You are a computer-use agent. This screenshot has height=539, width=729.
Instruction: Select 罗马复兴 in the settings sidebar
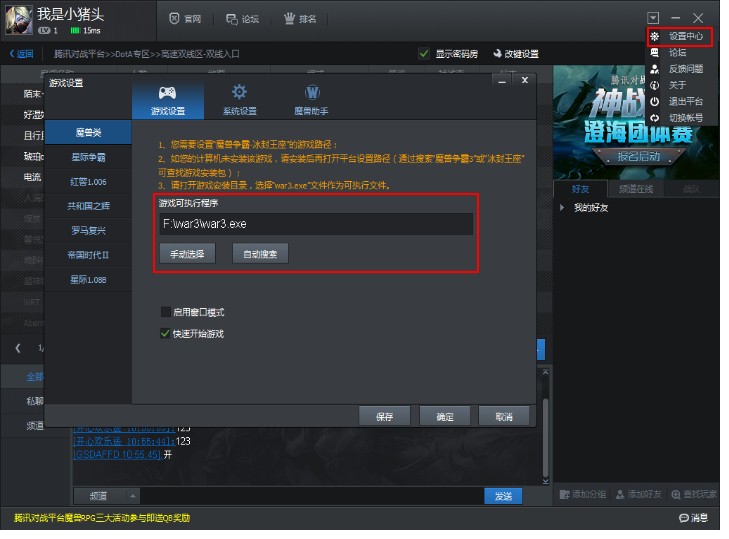pos(88,231)
